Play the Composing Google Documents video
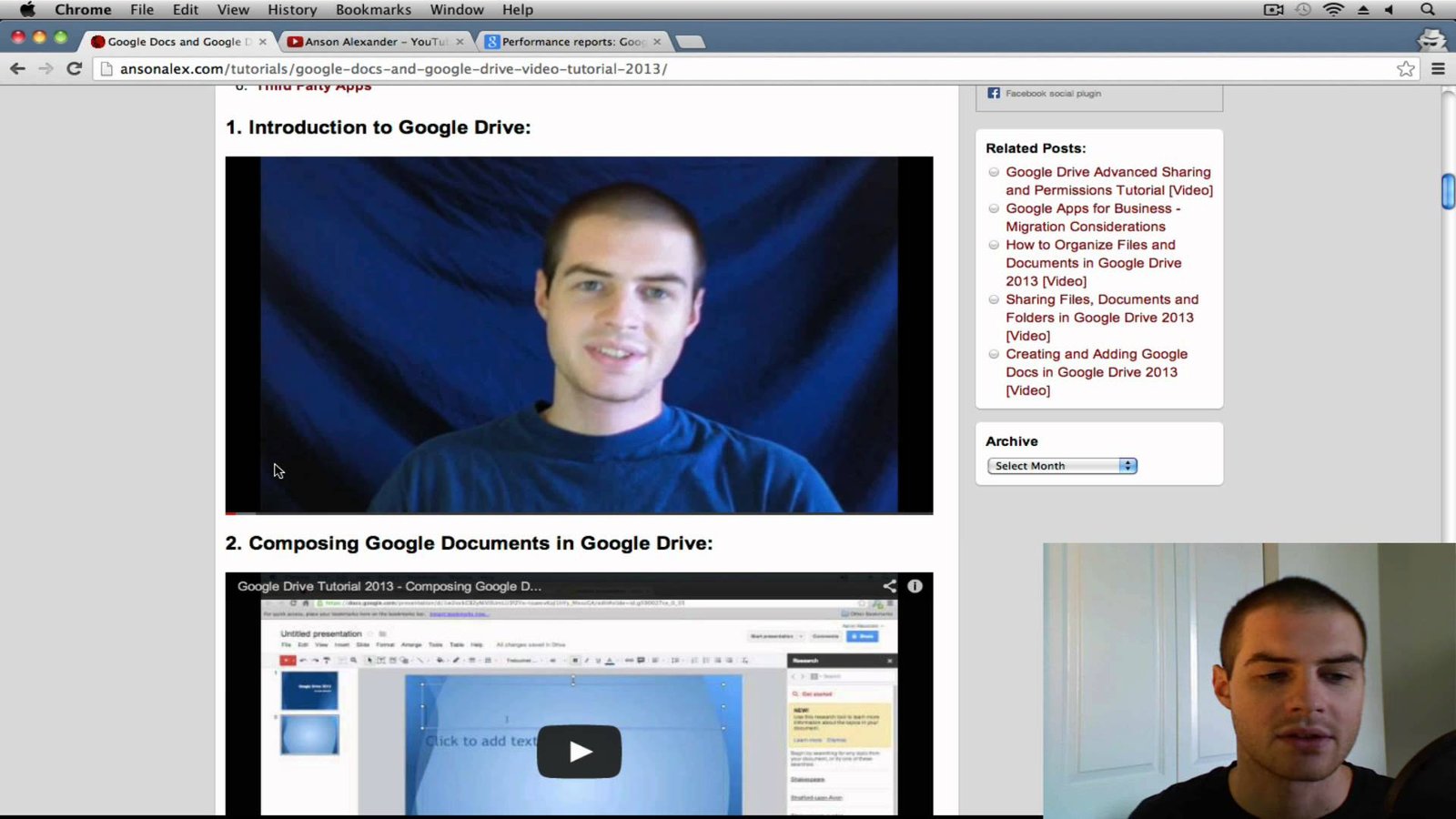The height and width of the screenshot is (819, 1456). pyautogui.click(x=579, y=752)
